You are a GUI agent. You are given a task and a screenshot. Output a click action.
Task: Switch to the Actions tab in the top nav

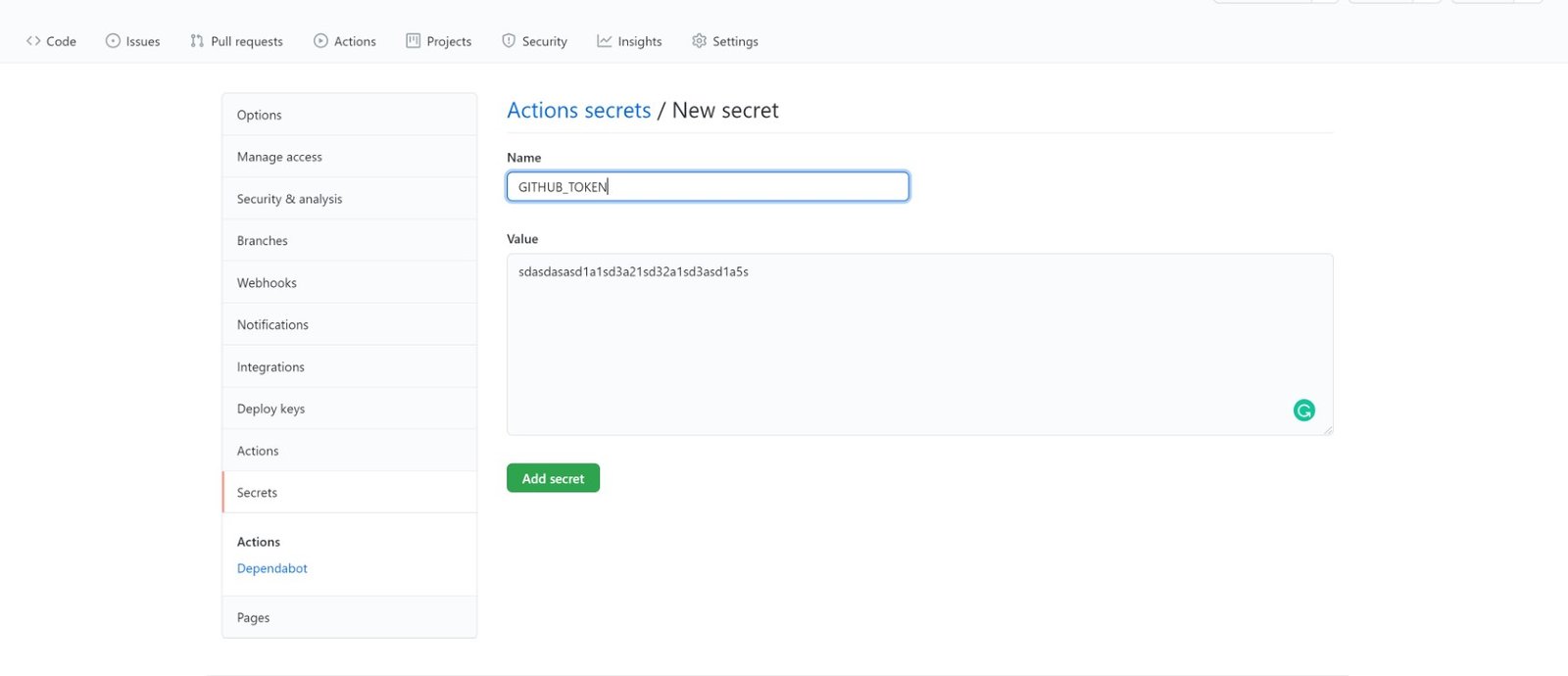click(345, 41)
